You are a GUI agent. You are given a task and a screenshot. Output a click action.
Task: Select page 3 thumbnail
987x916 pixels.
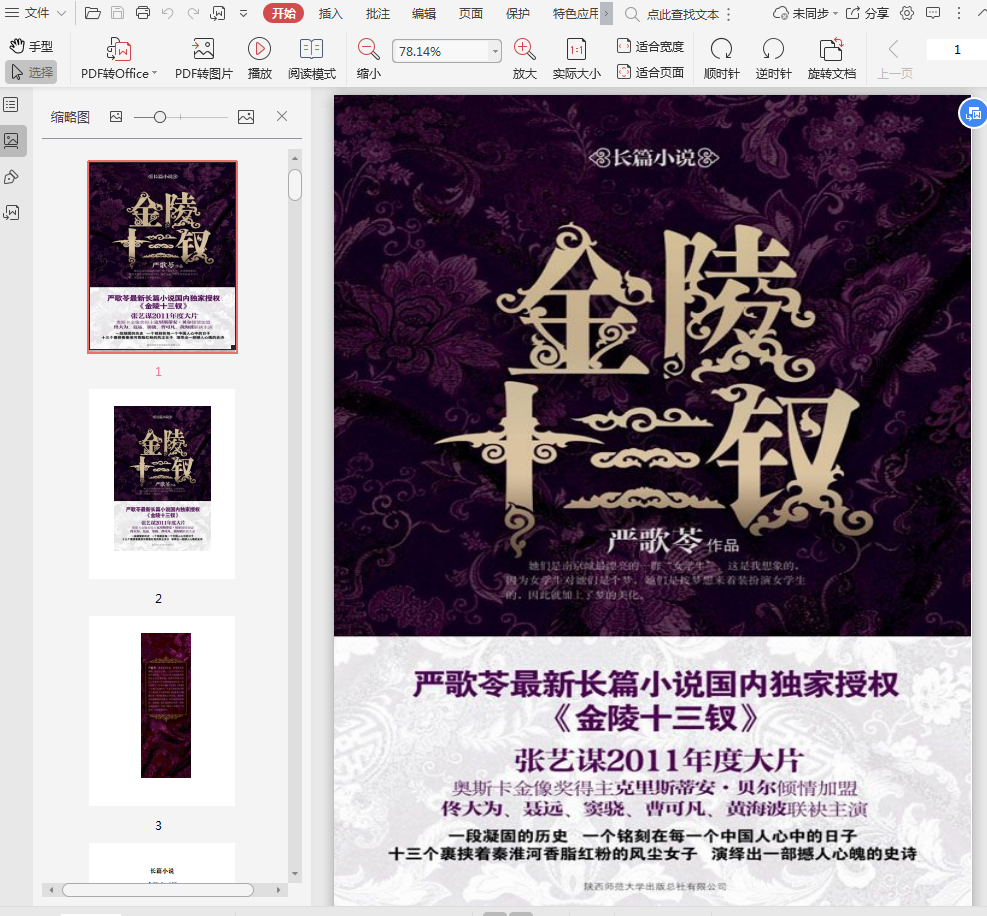coord(162,711)
